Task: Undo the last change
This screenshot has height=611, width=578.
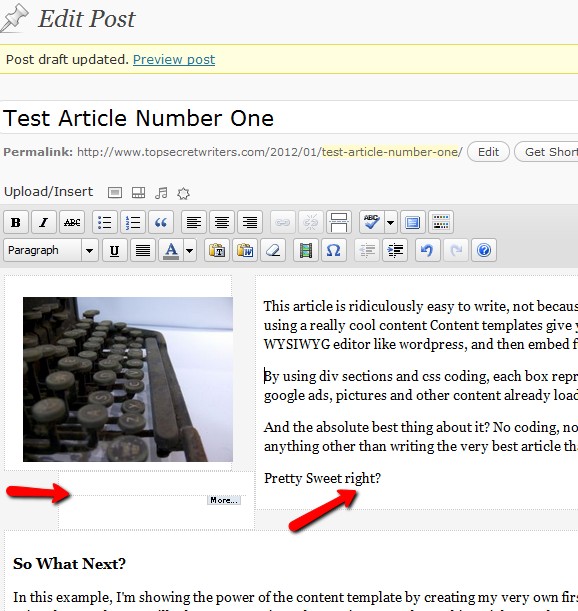Action: (427, 250)
